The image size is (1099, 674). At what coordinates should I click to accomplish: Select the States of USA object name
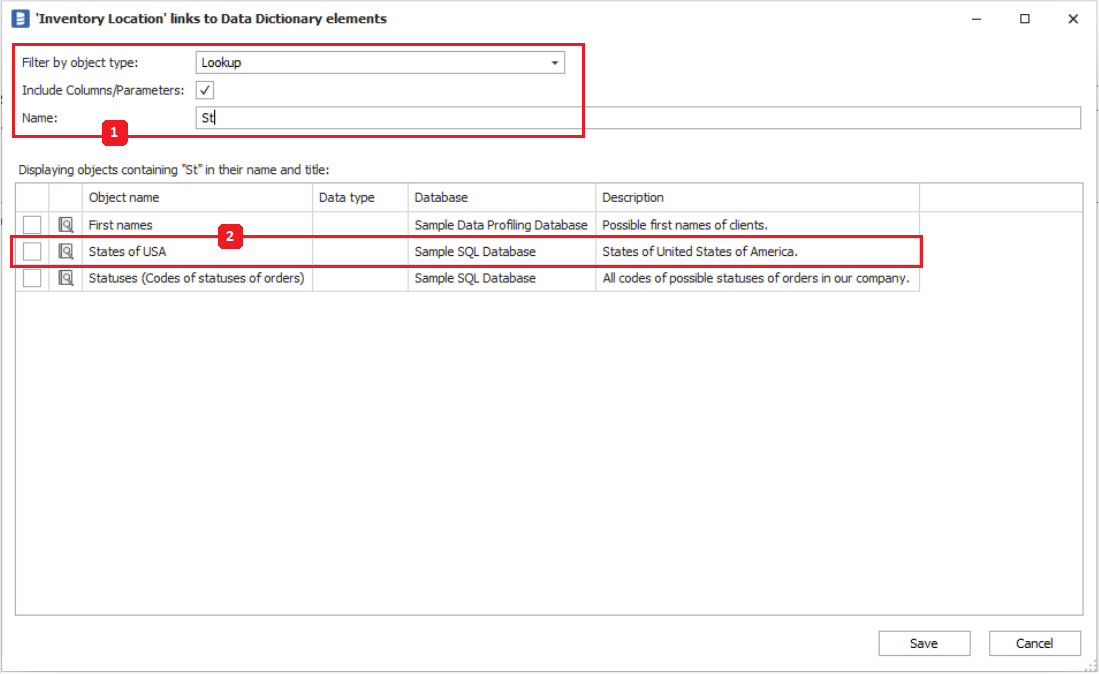point(127,252)
